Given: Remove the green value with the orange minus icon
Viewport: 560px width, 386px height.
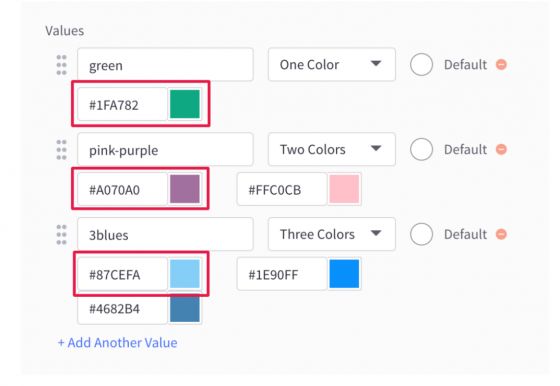Looking at the screenshot, I should pos(501,65).
